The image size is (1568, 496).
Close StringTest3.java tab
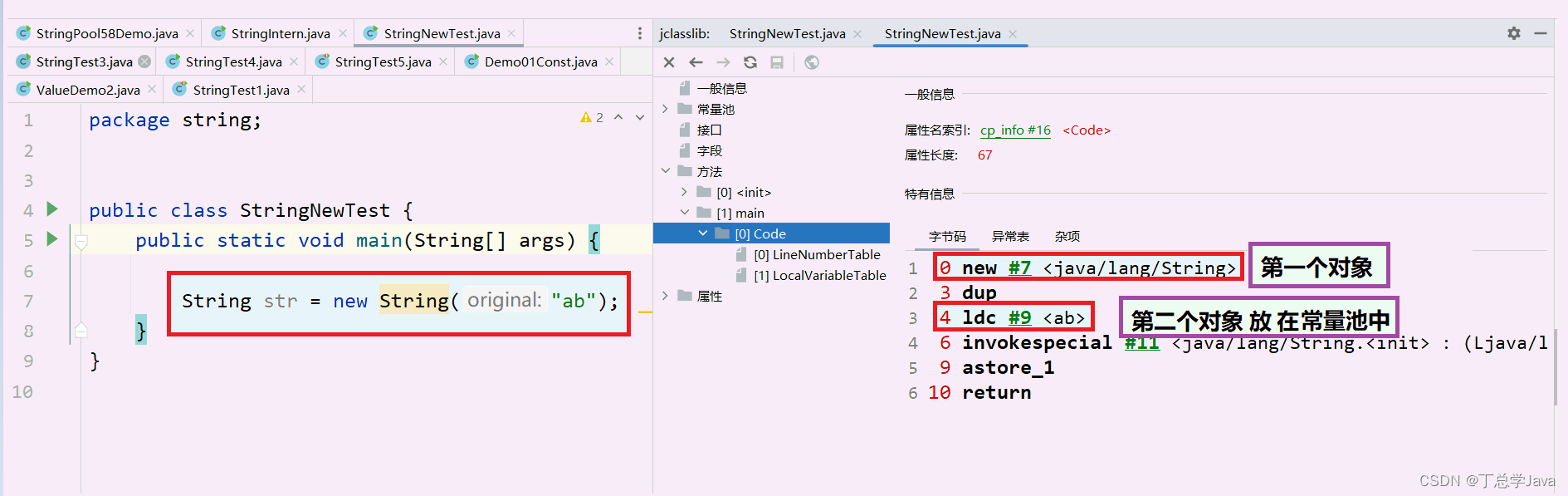144,61
